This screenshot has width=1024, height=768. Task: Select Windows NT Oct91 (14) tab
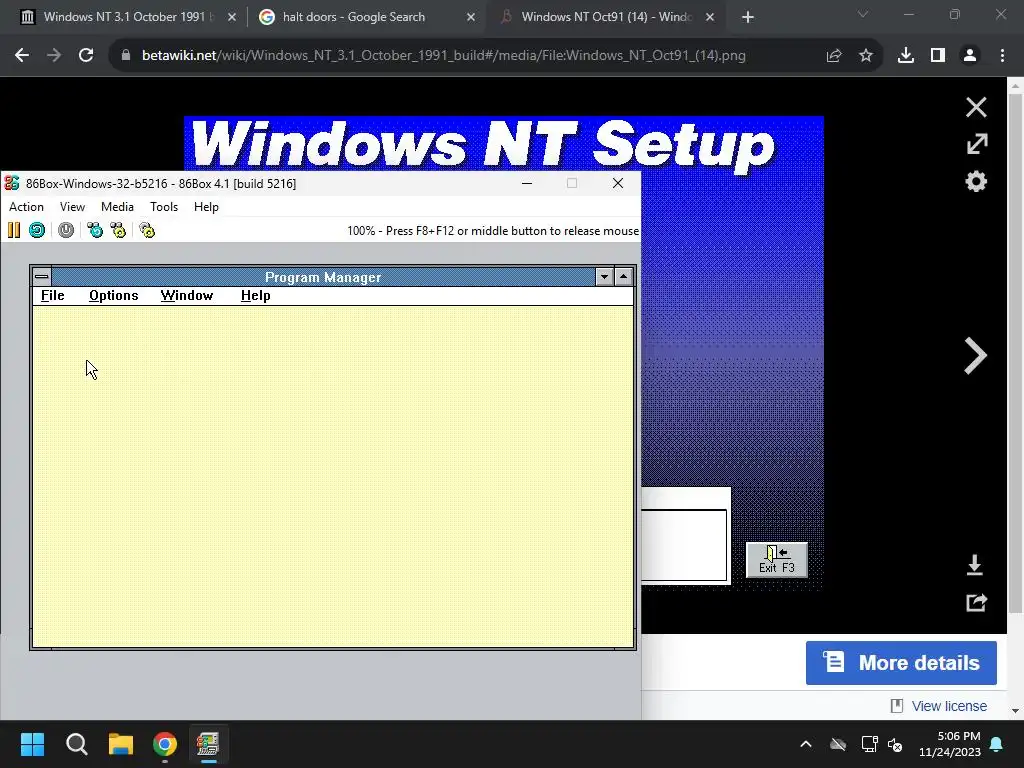604,17
